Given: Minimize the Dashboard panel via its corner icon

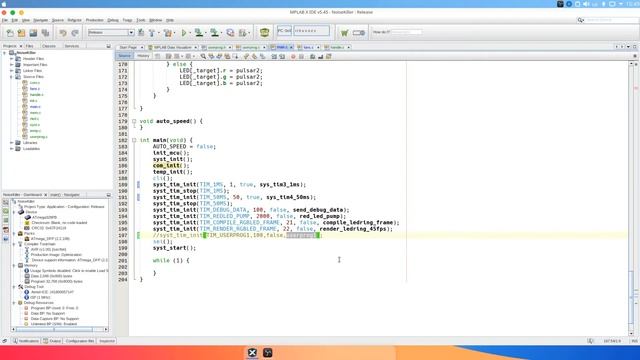Looking at the screenshot, I should point(108,195).
